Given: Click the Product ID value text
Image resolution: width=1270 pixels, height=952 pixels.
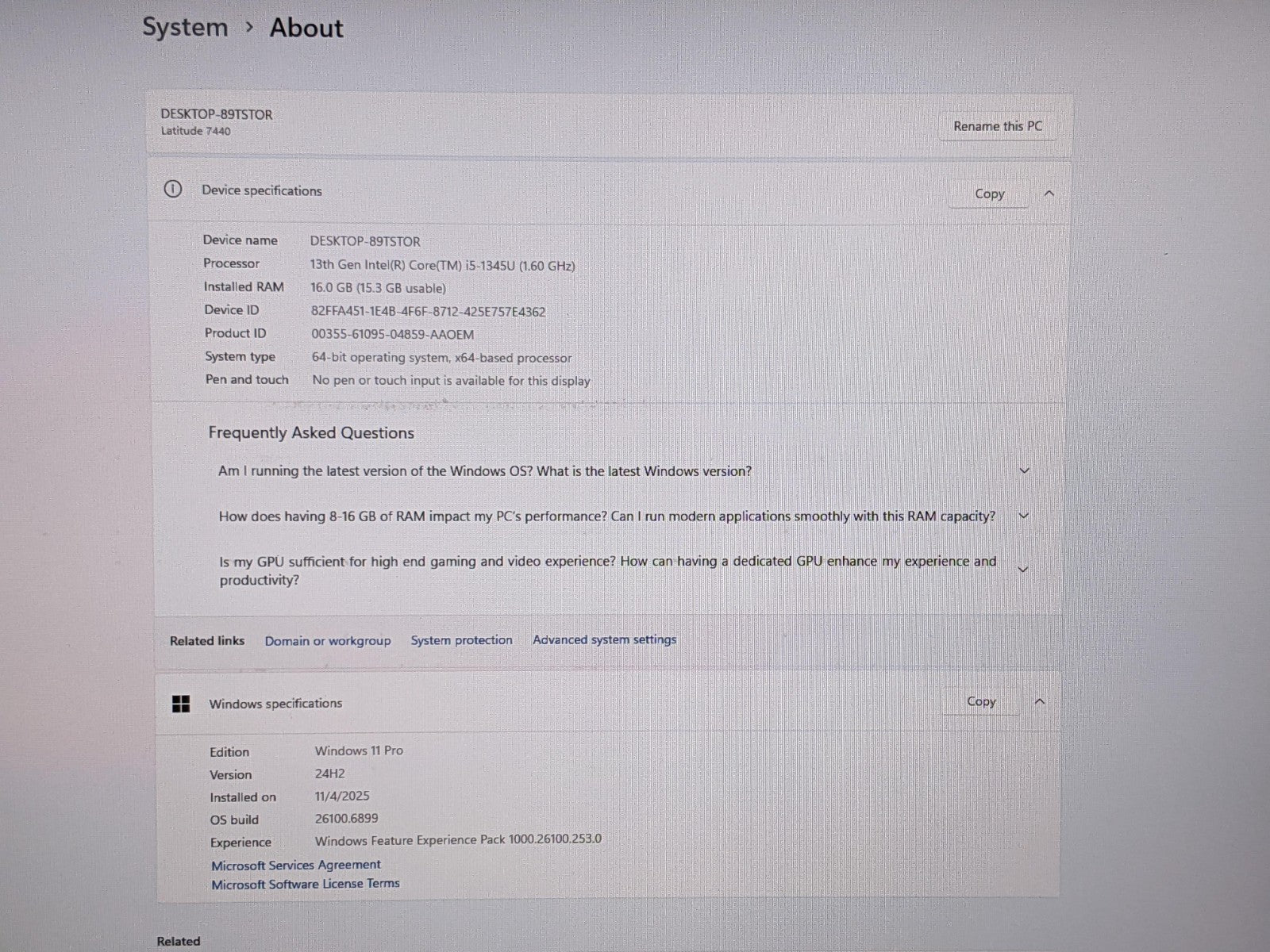Looking at the screenshot, I should pos(392,335).
